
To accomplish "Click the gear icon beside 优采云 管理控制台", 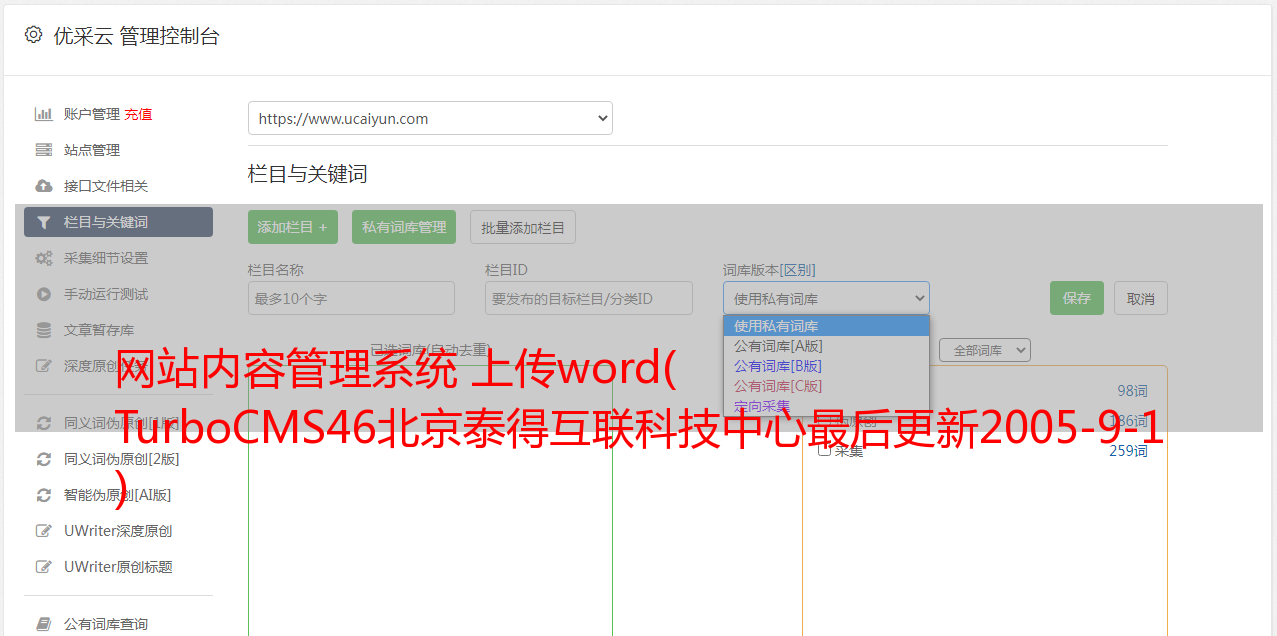I will 33,35.
